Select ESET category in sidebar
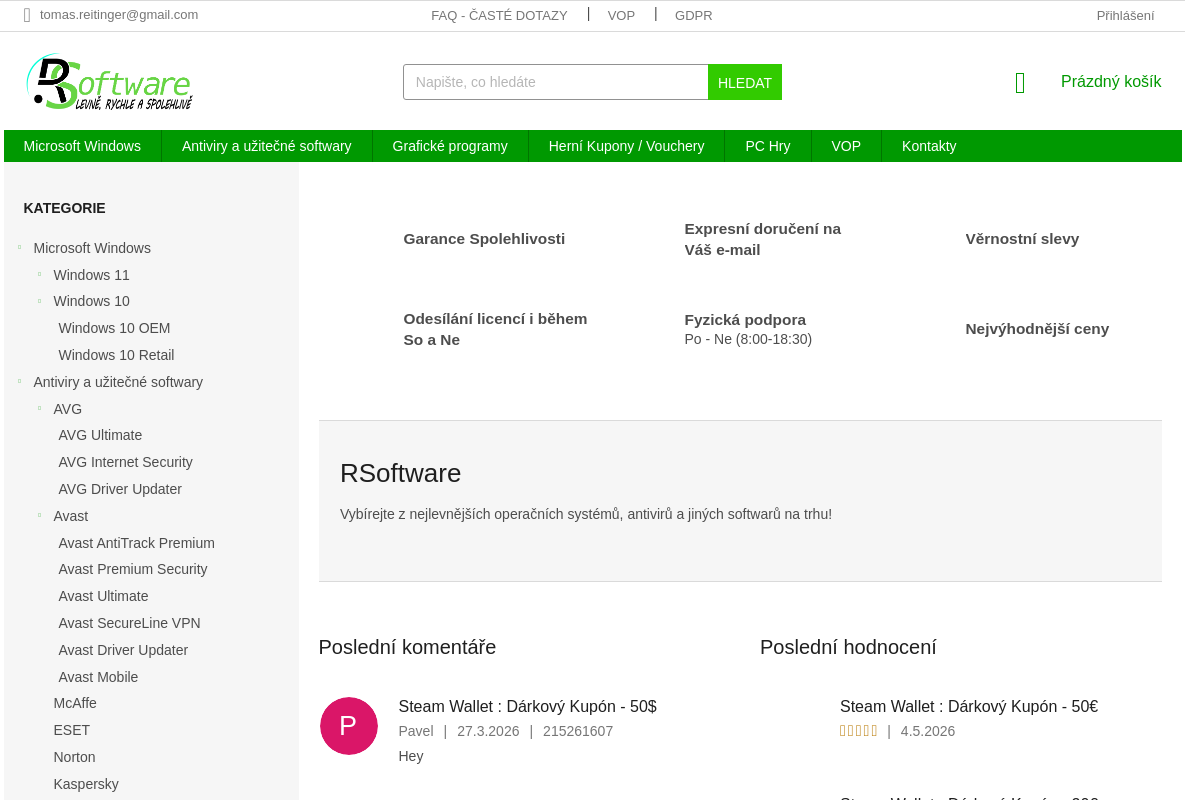This screenshot has width=1200, height=800. coord(72,730)
